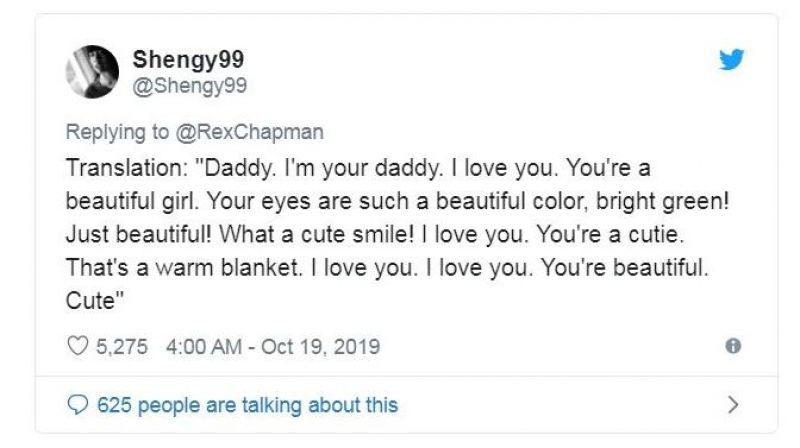Click the 5,275 likes count
Viewport: 800px width, 448px height.
[x=122, y=347]
